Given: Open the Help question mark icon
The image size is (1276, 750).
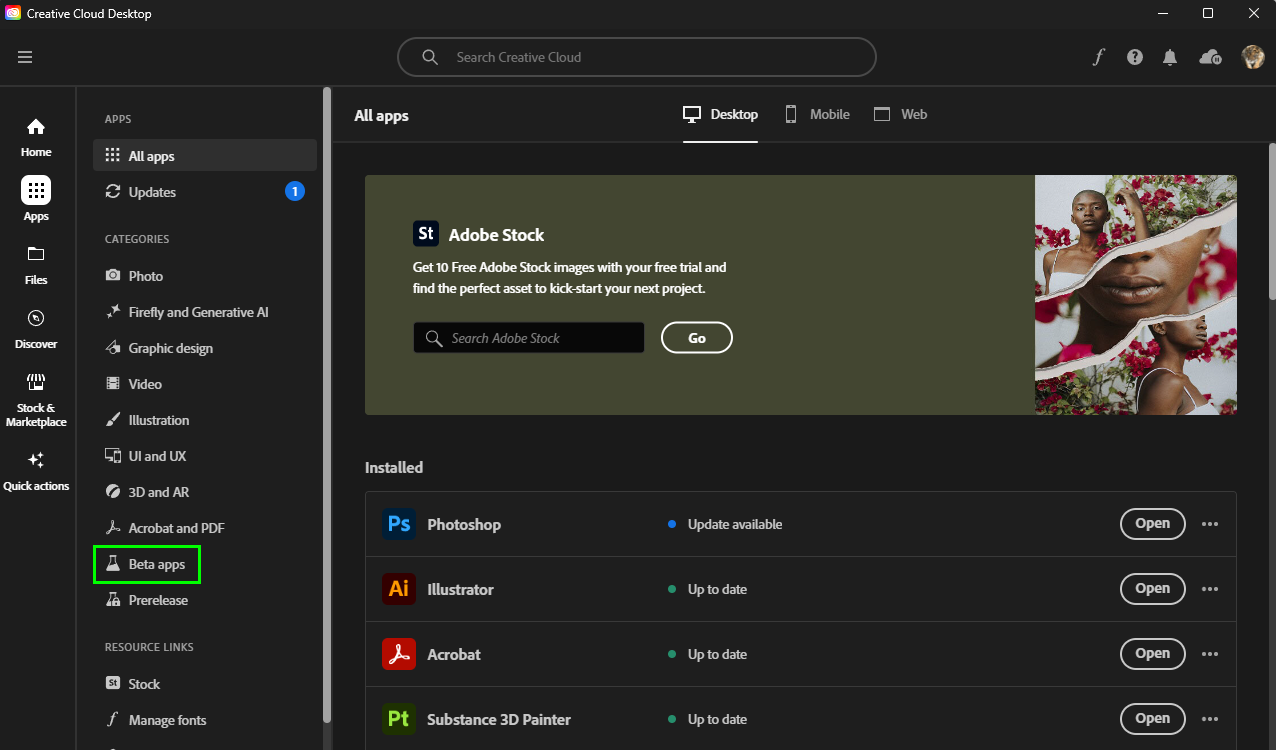Looking at the screenshot, I should pyautogui.click(x=1134, y=57).
